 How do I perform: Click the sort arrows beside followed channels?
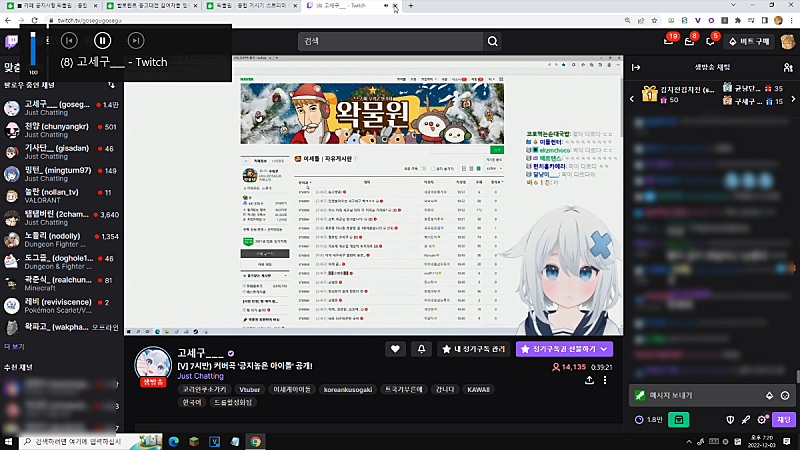111,85
